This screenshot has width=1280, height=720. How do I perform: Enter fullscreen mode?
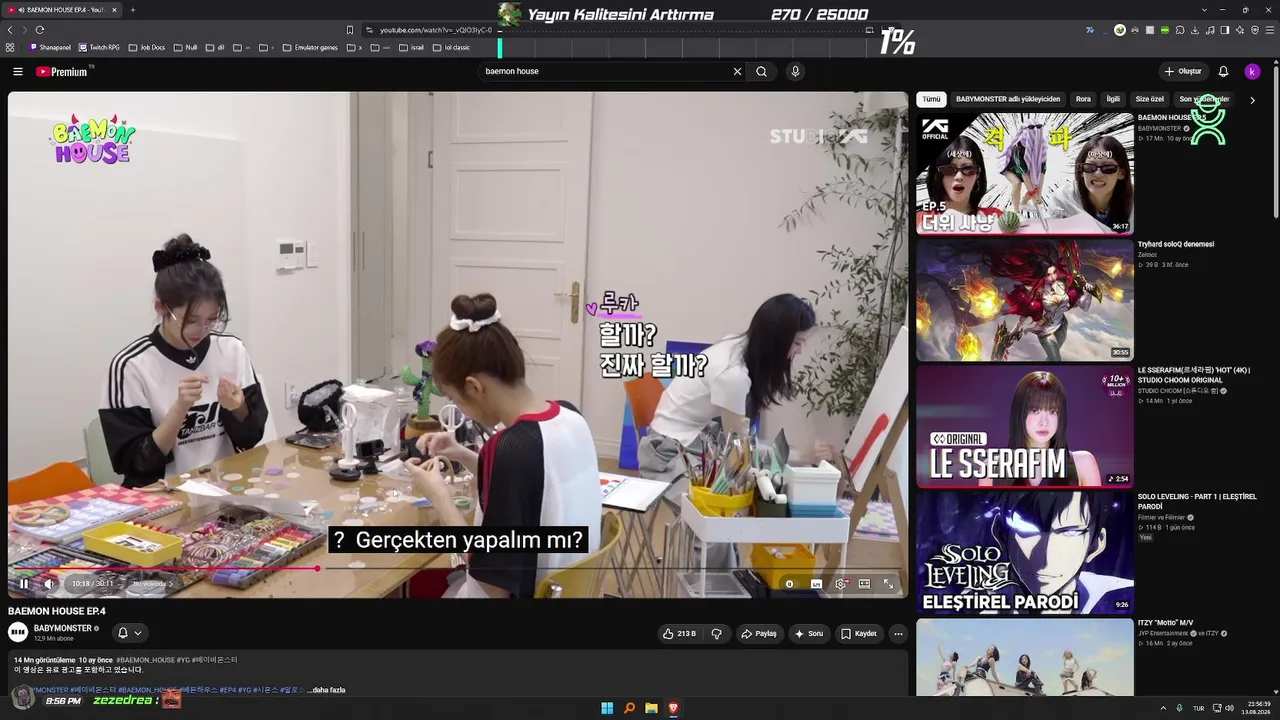coord(888,584)
